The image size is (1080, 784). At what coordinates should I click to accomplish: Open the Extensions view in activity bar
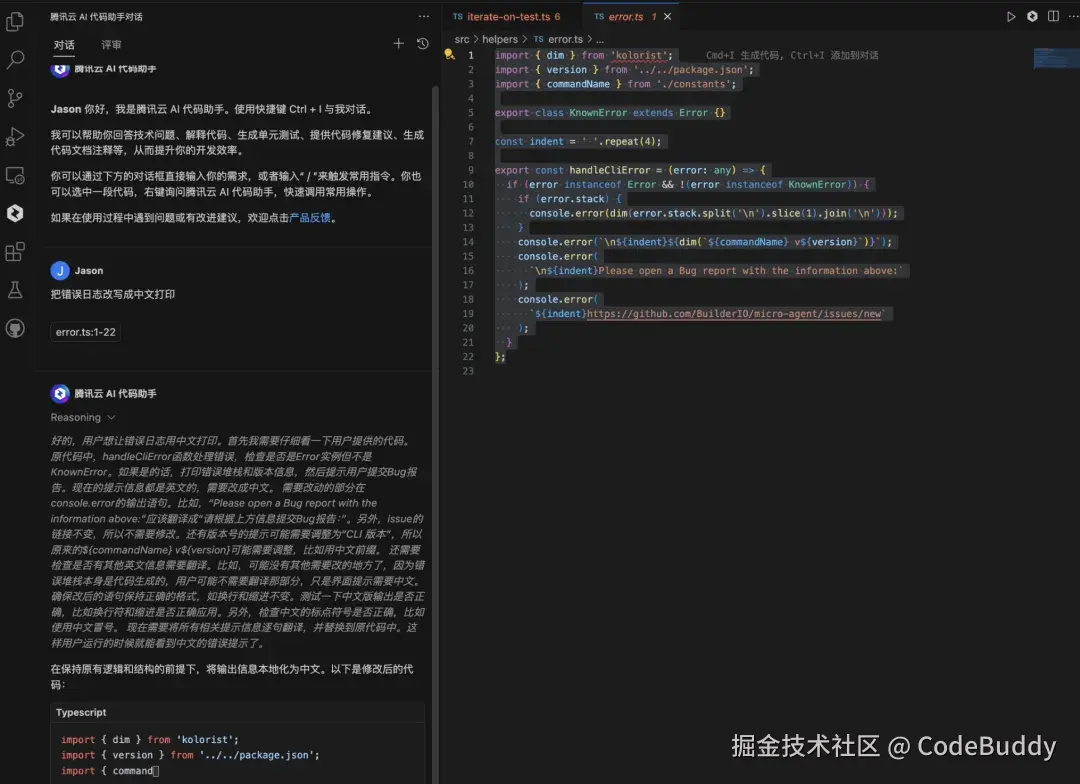(x=14, y=251)
